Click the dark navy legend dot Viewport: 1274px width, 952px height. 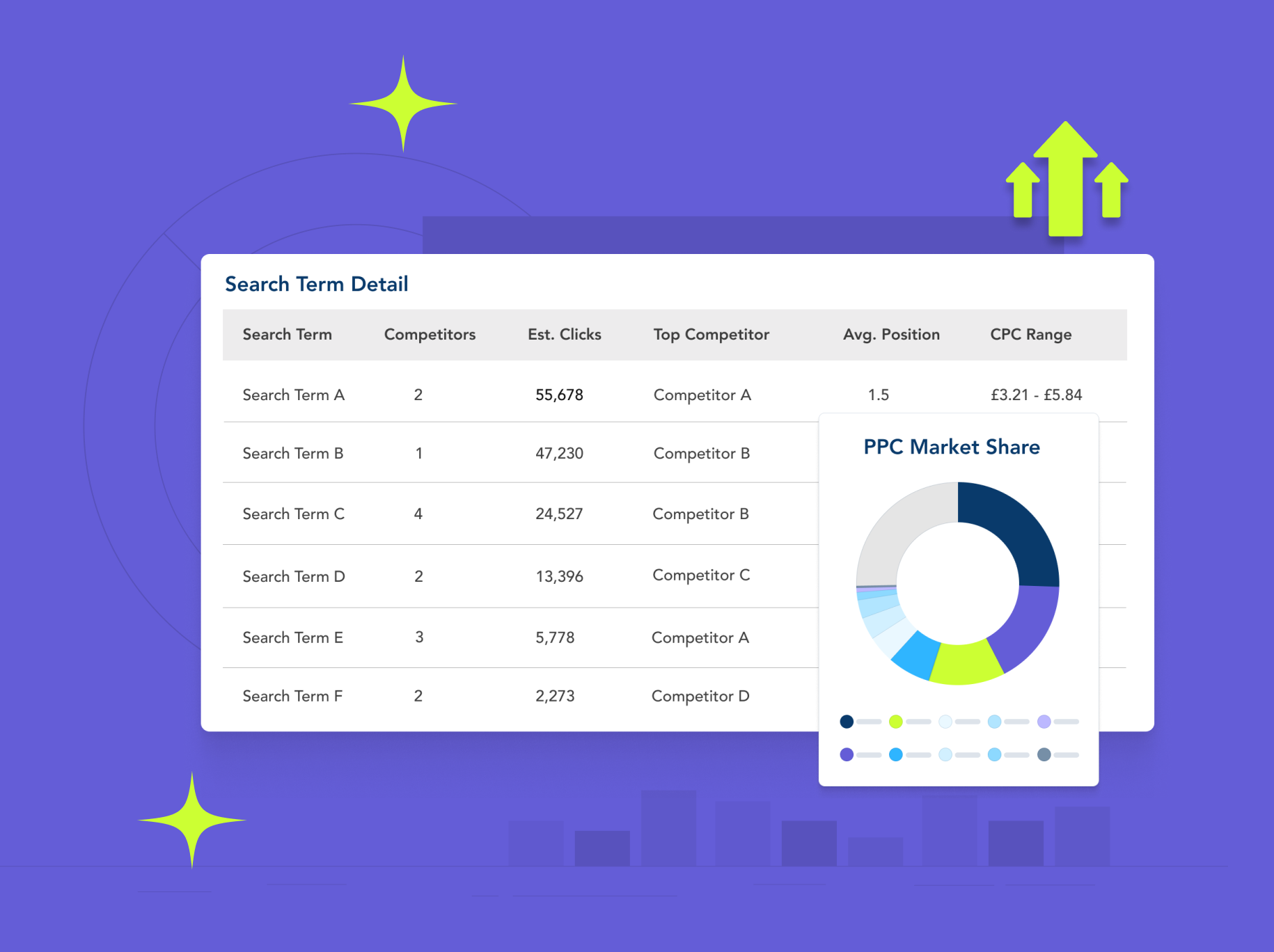pos(847,722)
